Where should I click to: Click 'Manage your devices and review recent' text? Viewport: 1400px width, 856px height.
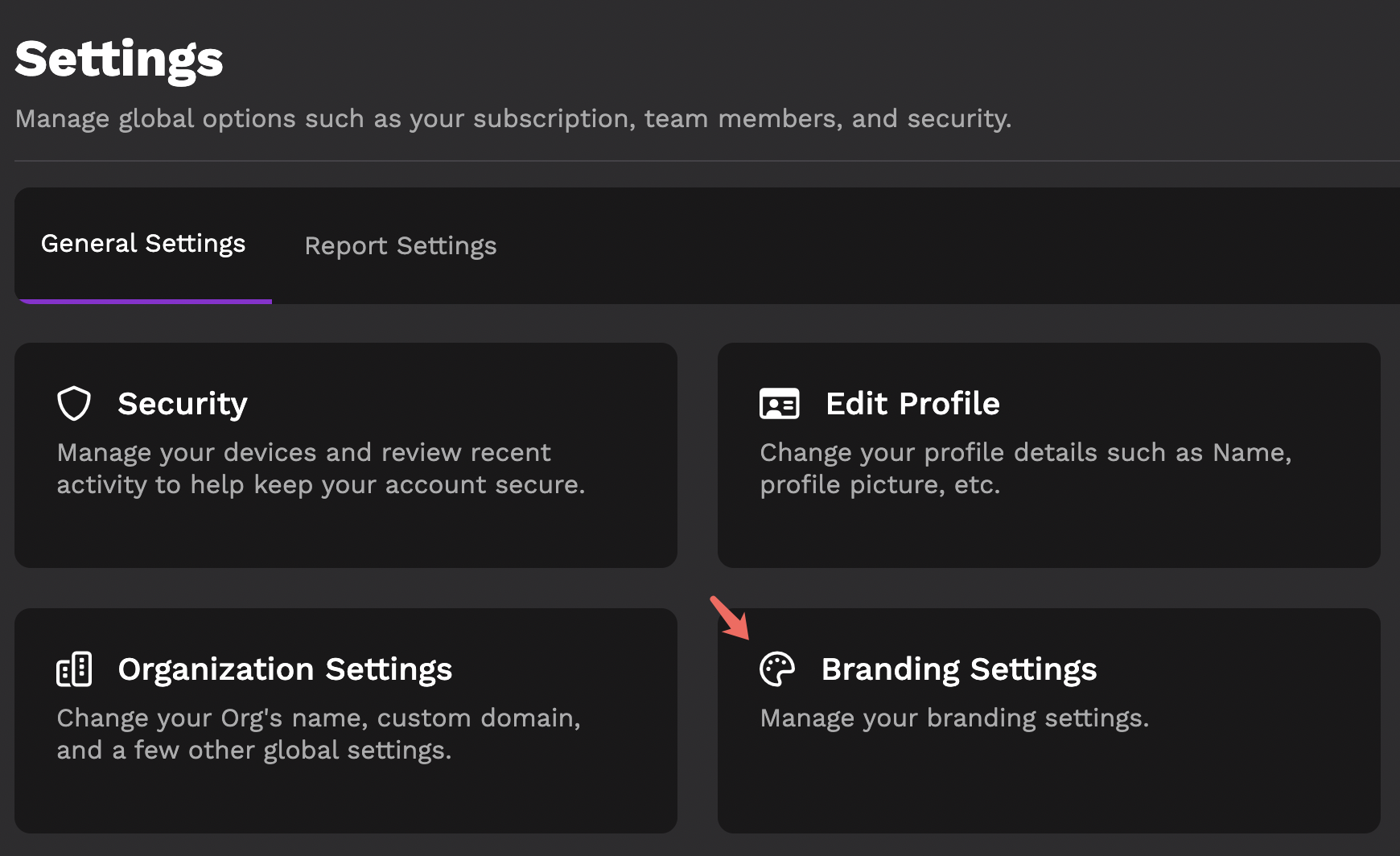tap(304, 453)
